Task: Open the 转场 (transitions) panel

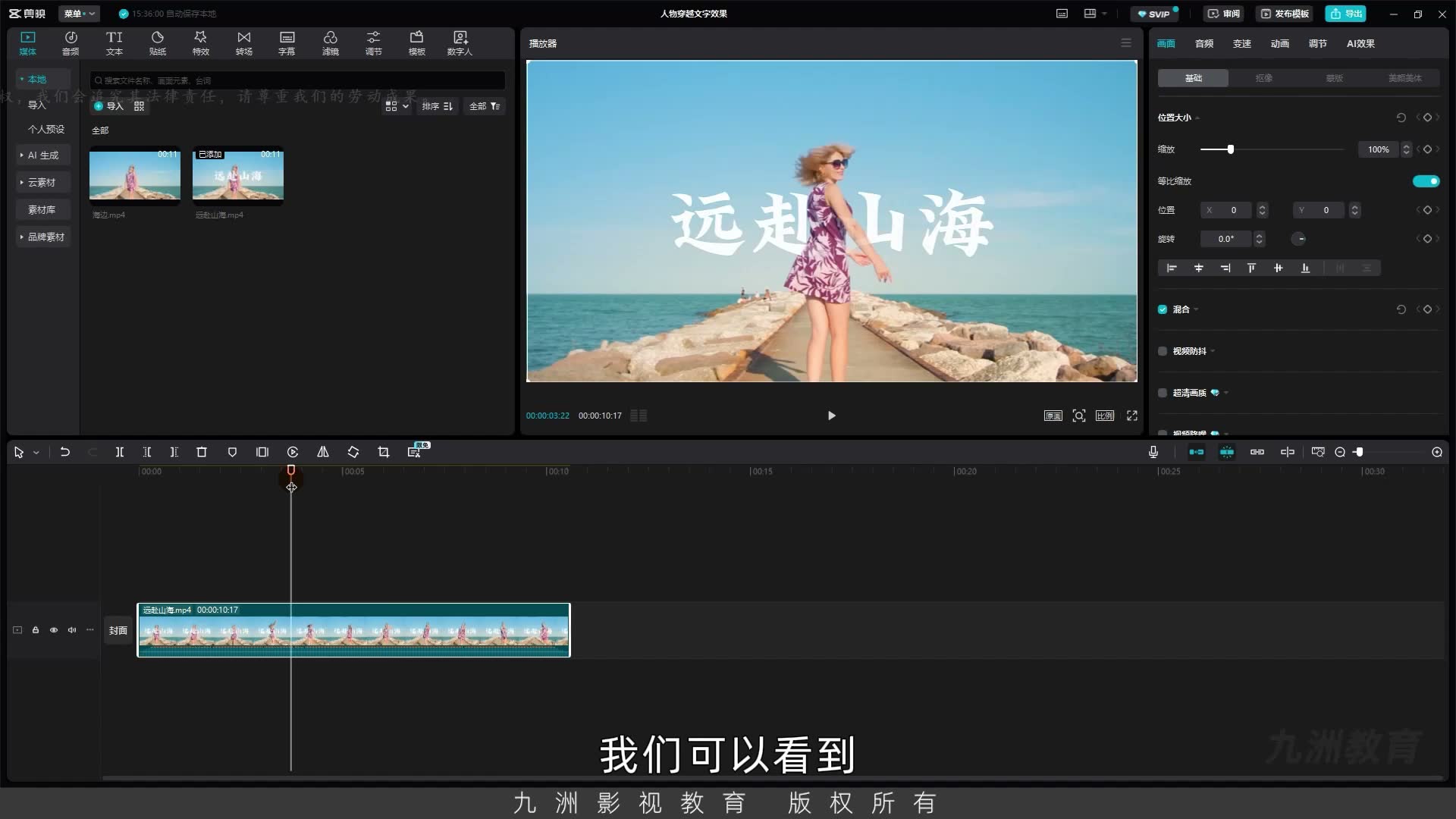Action: tap(243, 43)
